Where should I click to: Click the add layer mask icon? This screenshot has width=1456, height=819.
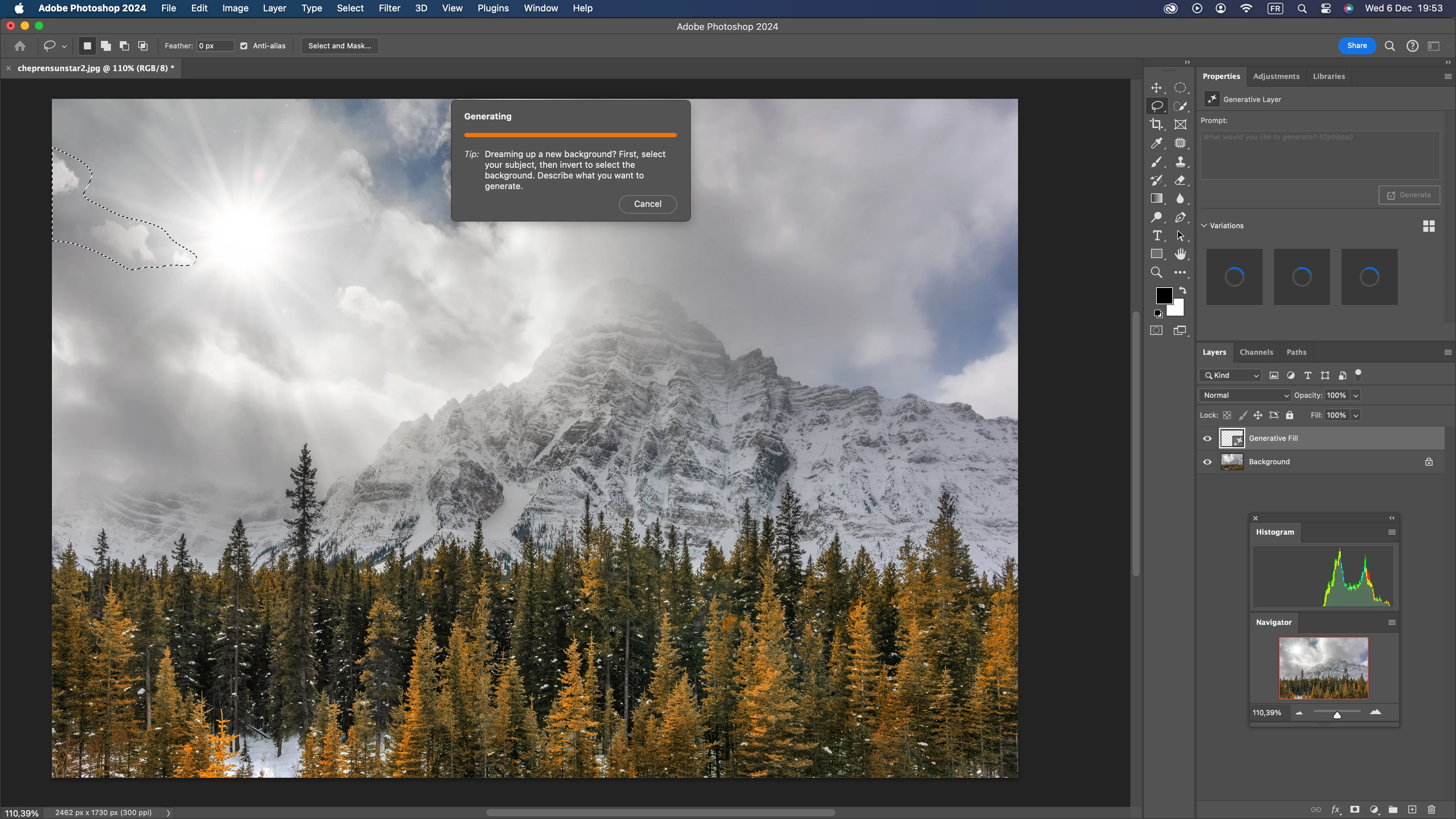point(1355,809)
